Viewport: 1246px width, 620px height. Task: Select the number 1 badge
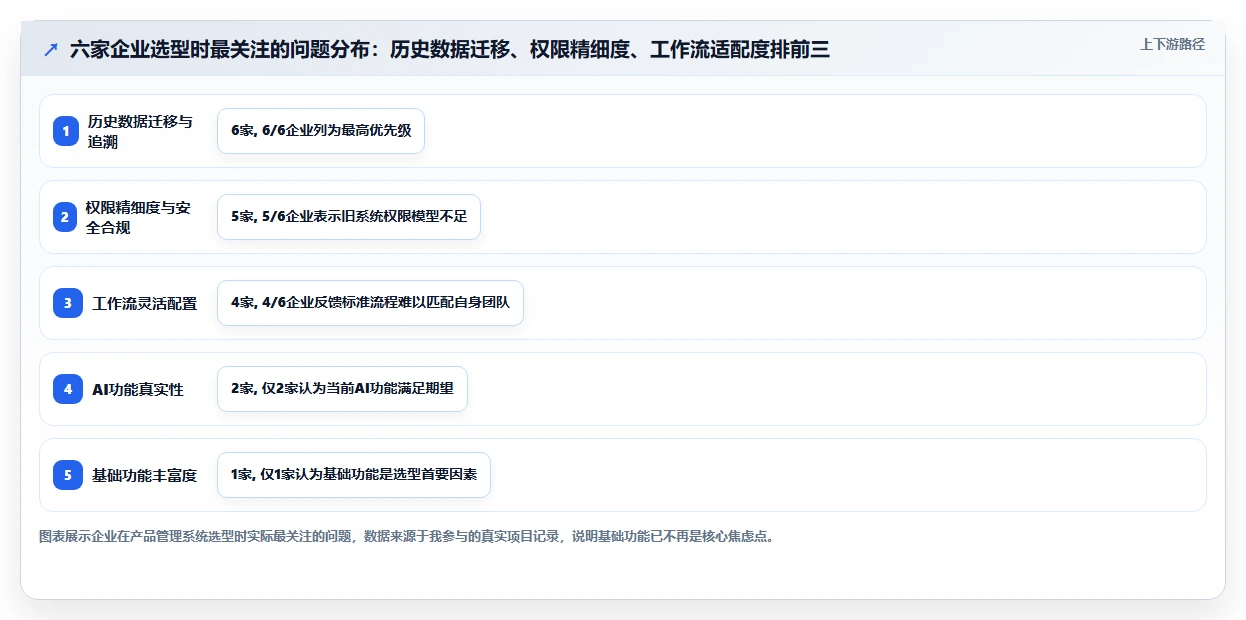[x=66, y=131]
